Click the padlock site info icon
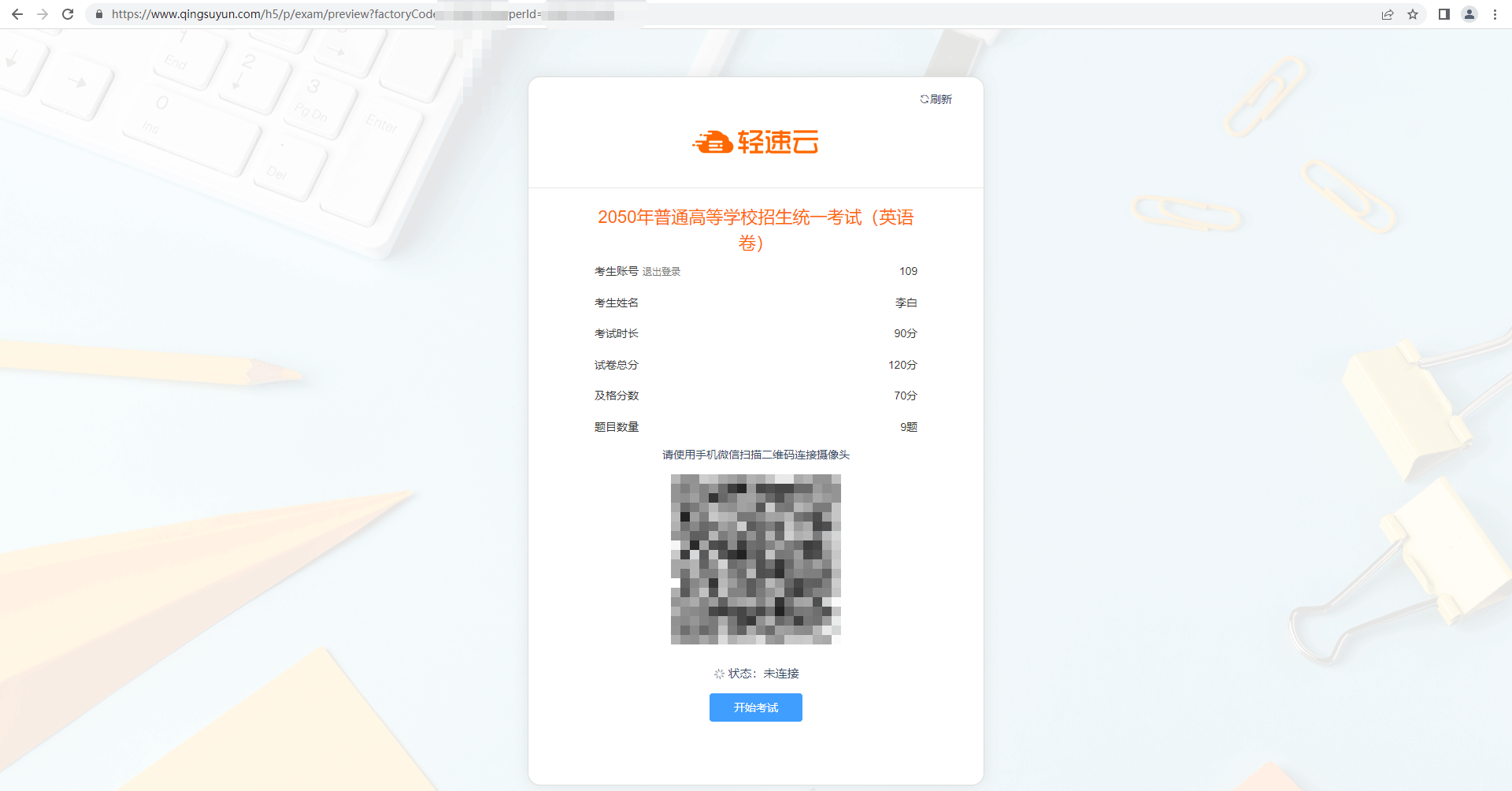 (x=99, y=14)
